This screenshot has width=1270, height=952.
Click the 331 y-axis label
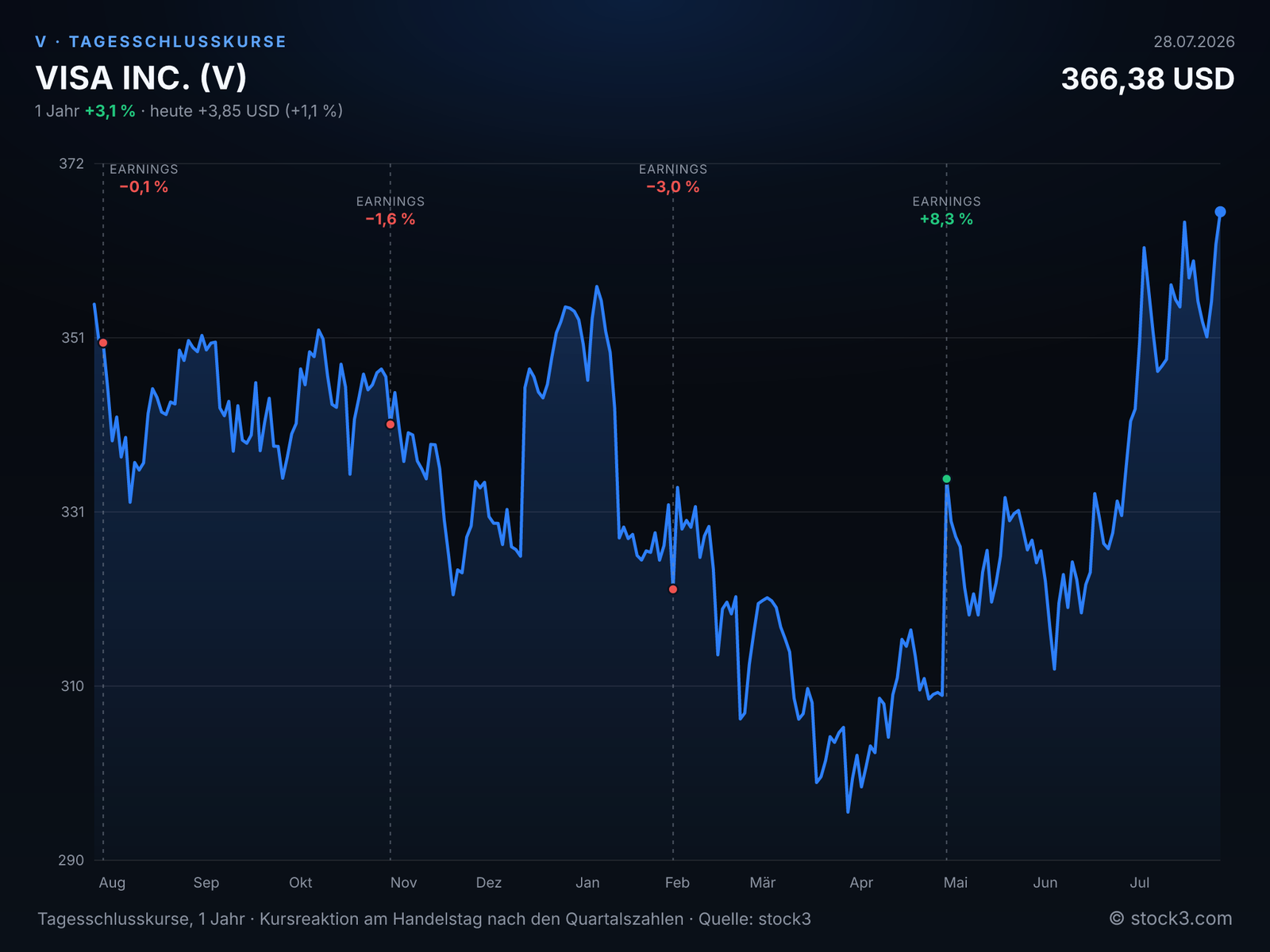click(72, 512)
